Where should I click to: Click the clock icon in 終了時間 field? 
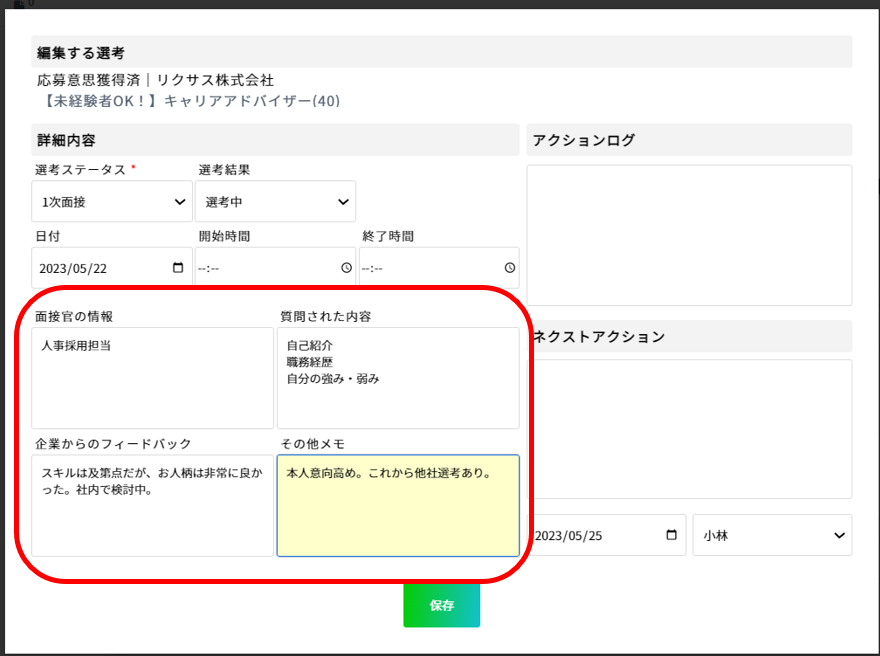510,268
